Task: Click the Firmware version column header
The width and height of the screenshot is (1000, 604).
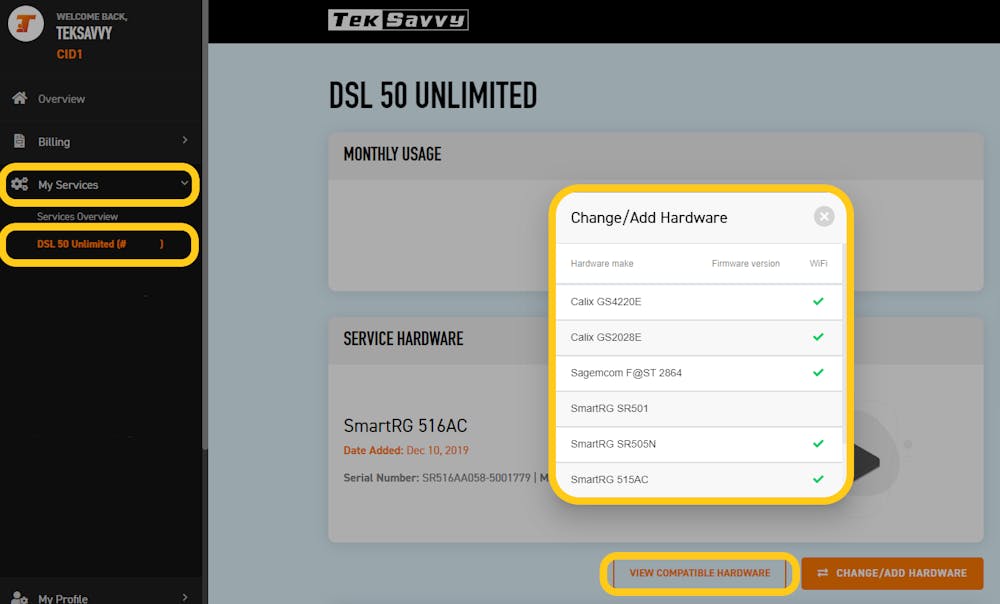Action: pos(746,263)
